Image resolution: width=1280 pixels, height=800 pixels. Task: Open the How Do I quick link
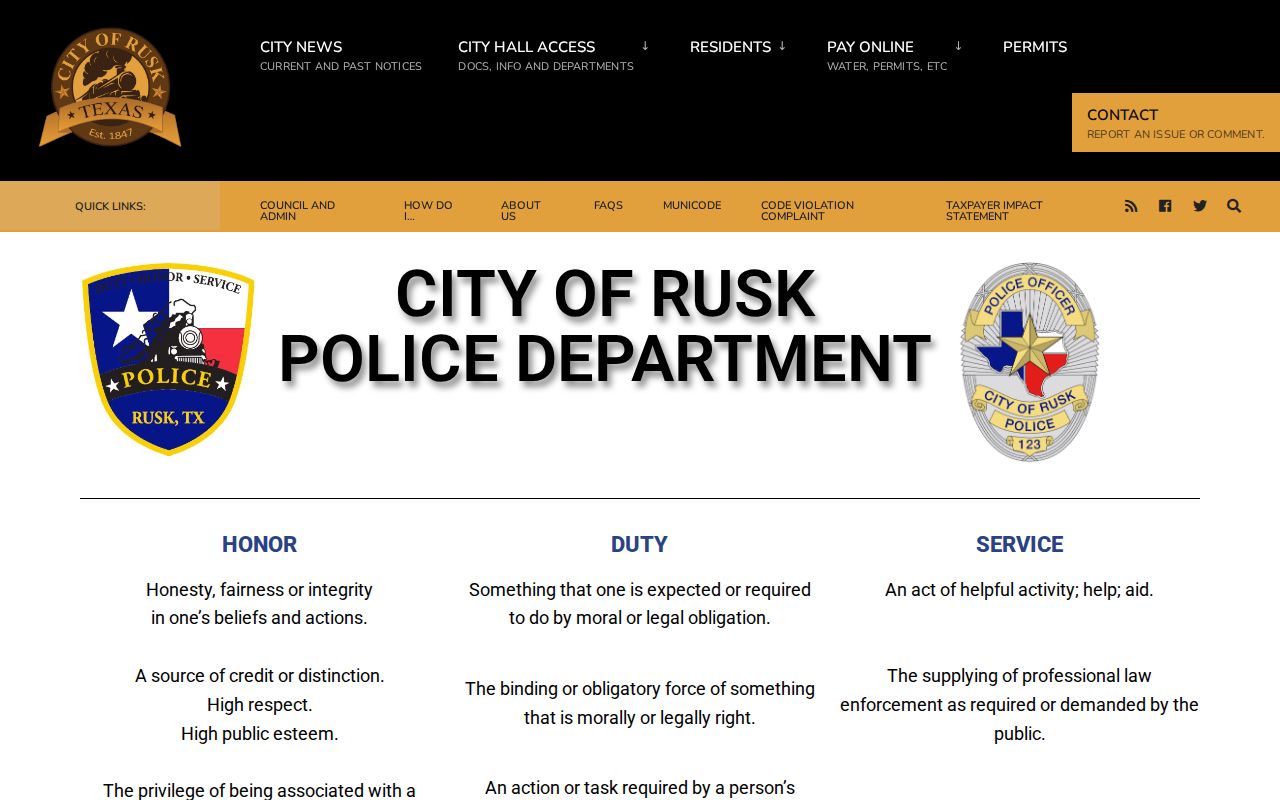(x=428, y=210)
